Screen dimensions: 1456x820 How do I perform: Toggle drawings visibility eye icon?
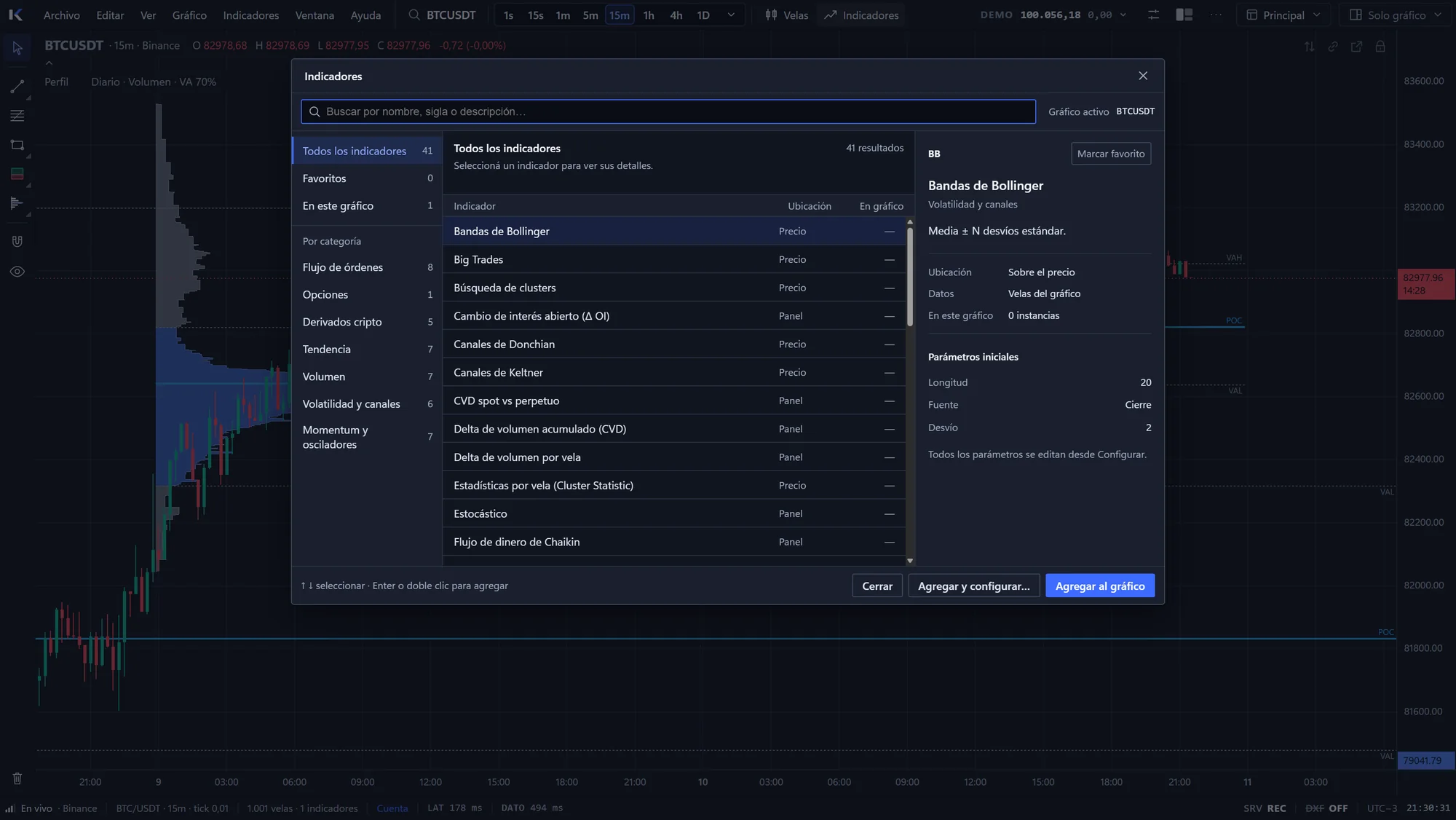coord(17,272)
